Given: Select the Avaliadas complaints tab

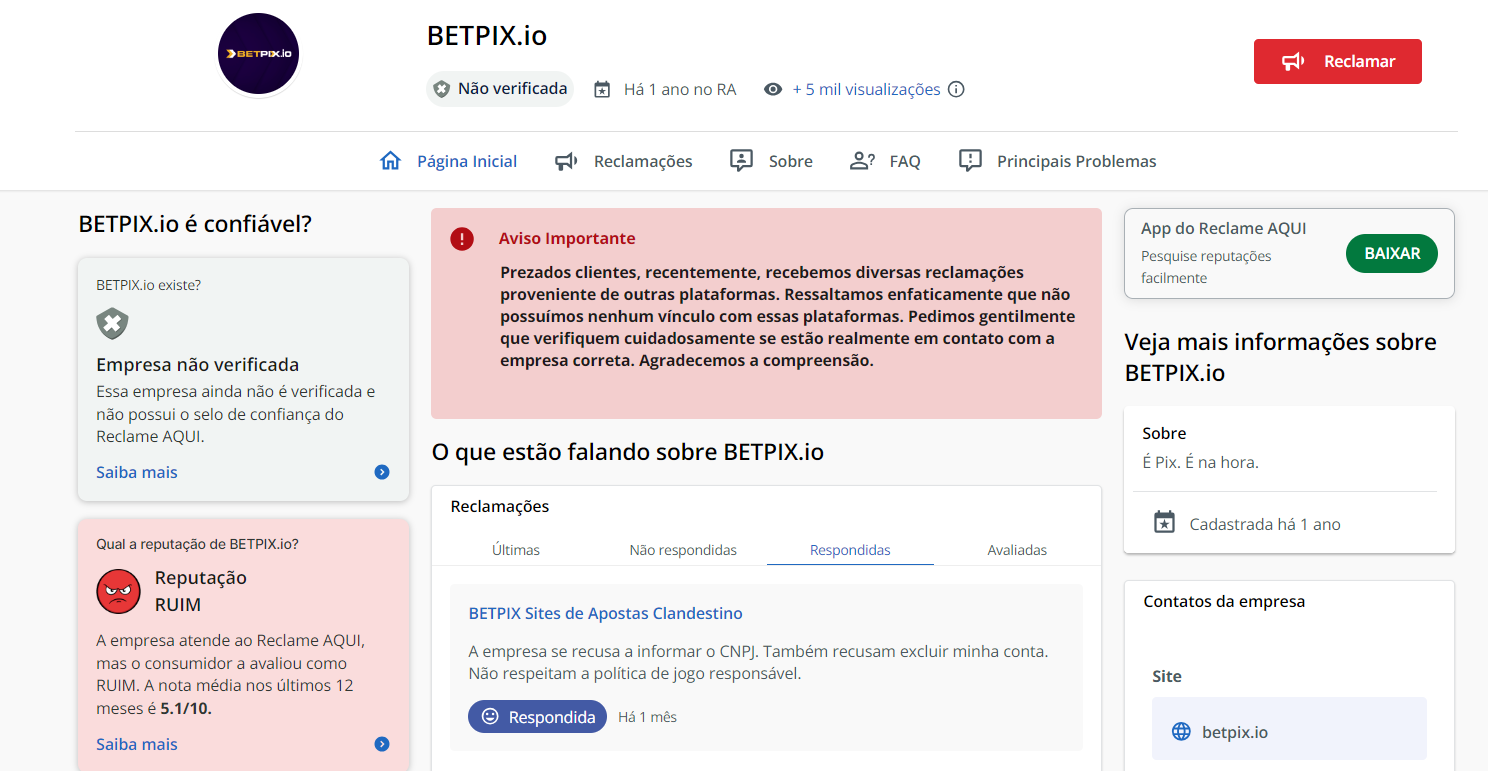Looking at the screenshot, I should (1017, 550).
